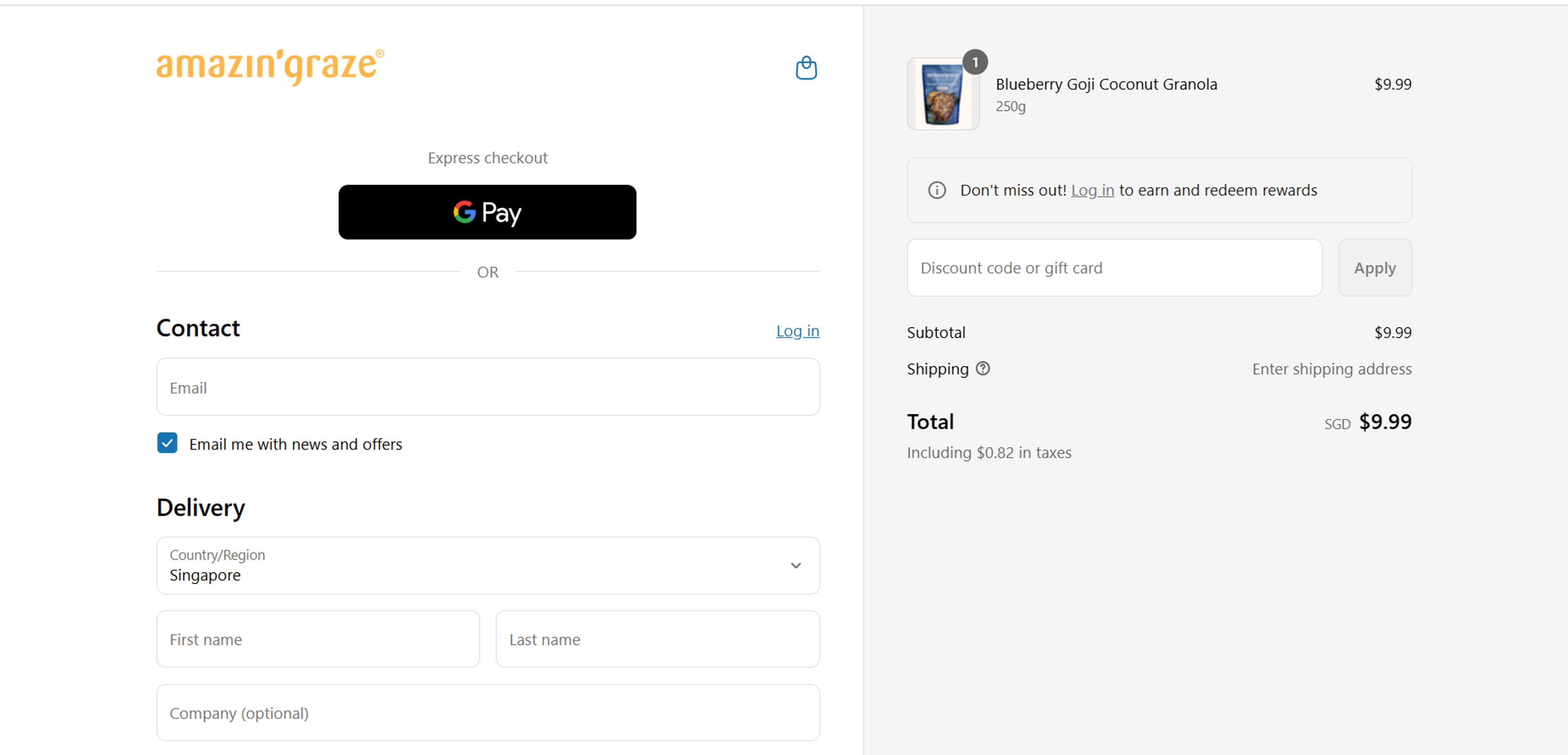Viewport: 1568px width, 755px height.
Task: Focus the First name field
Action: point(318,639)
